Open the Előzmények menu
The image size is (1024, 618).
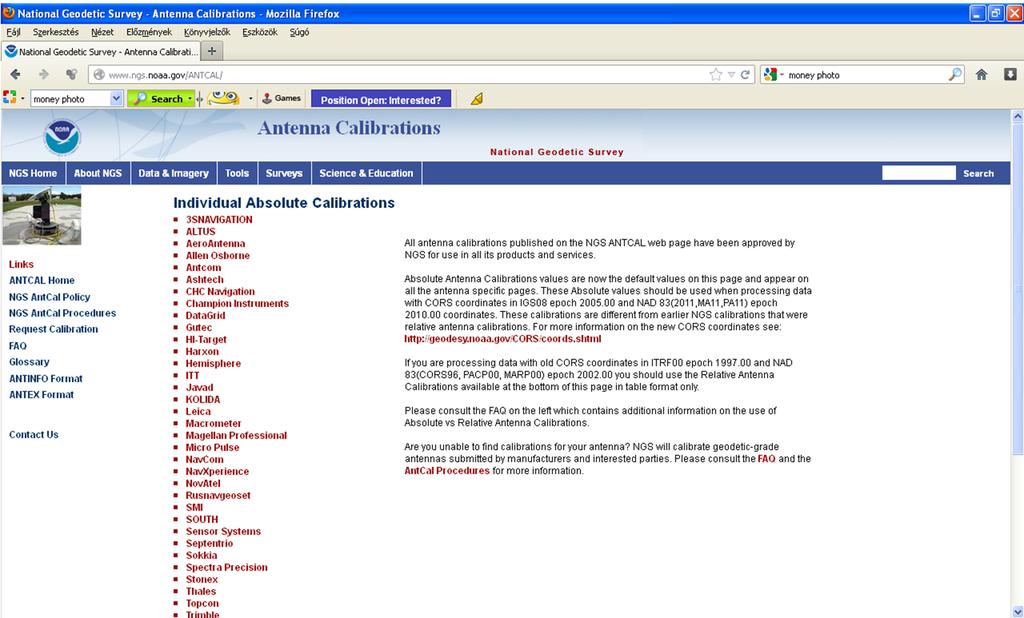tap(149, 32)
